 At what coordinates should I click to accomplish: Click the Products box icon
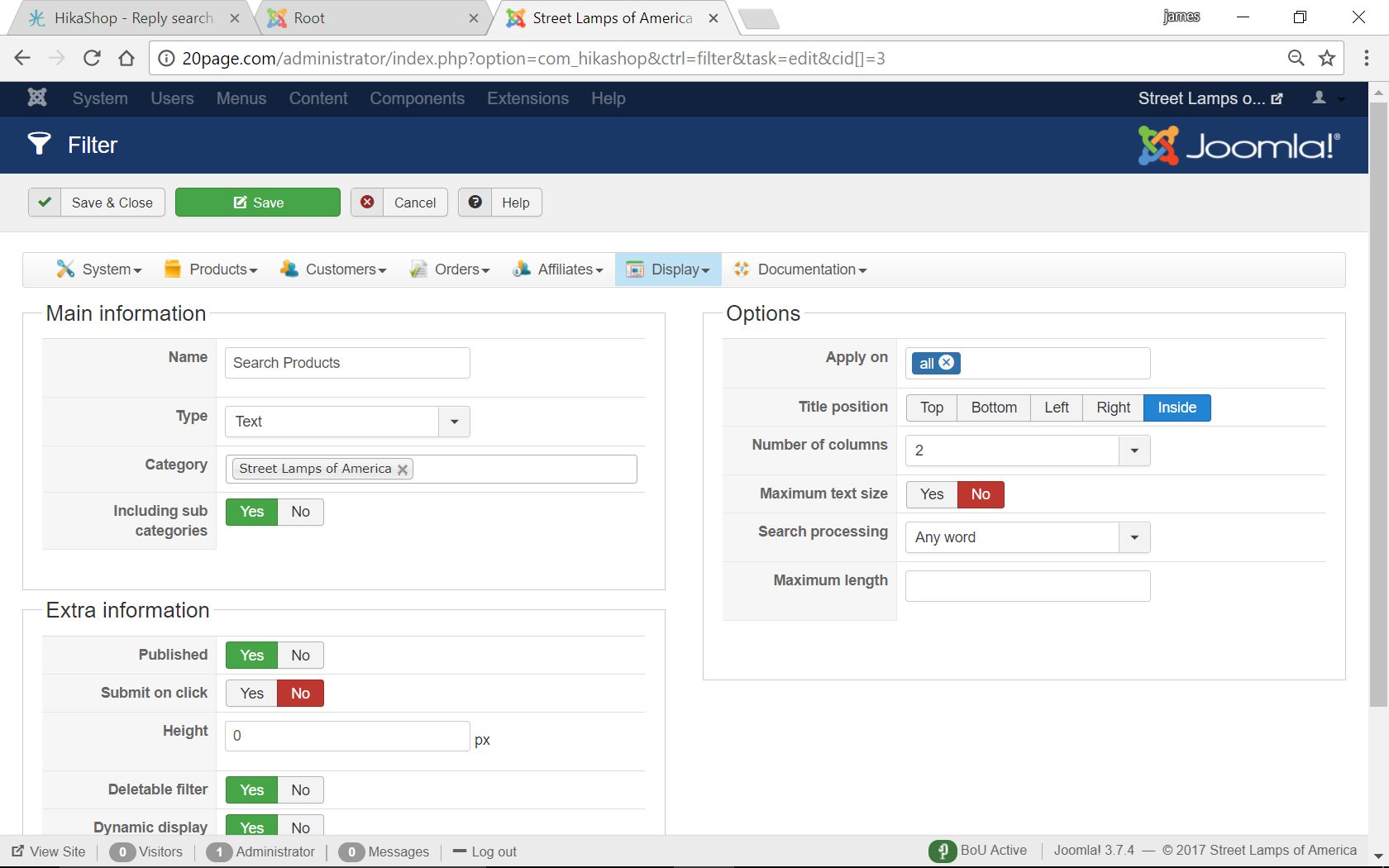[x=173, y=269]
